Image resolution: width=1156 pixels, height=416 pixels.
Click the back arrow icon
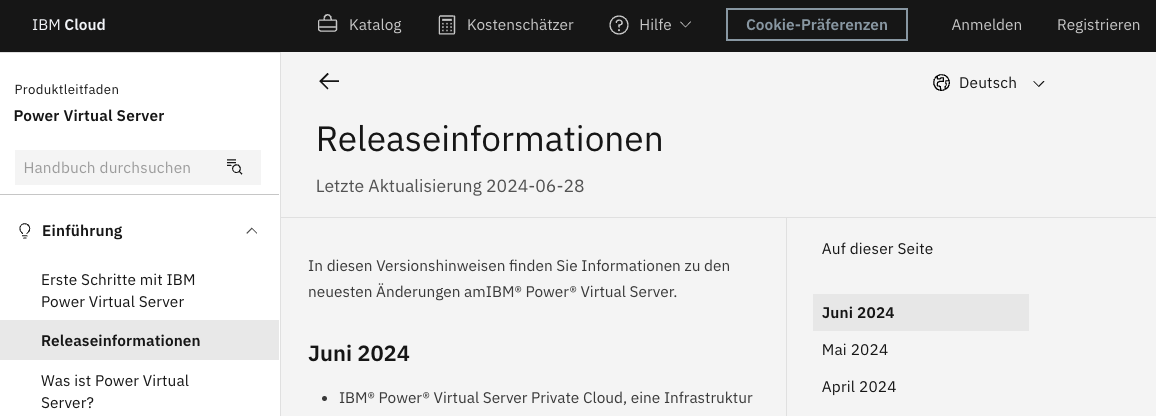[329, 81]
